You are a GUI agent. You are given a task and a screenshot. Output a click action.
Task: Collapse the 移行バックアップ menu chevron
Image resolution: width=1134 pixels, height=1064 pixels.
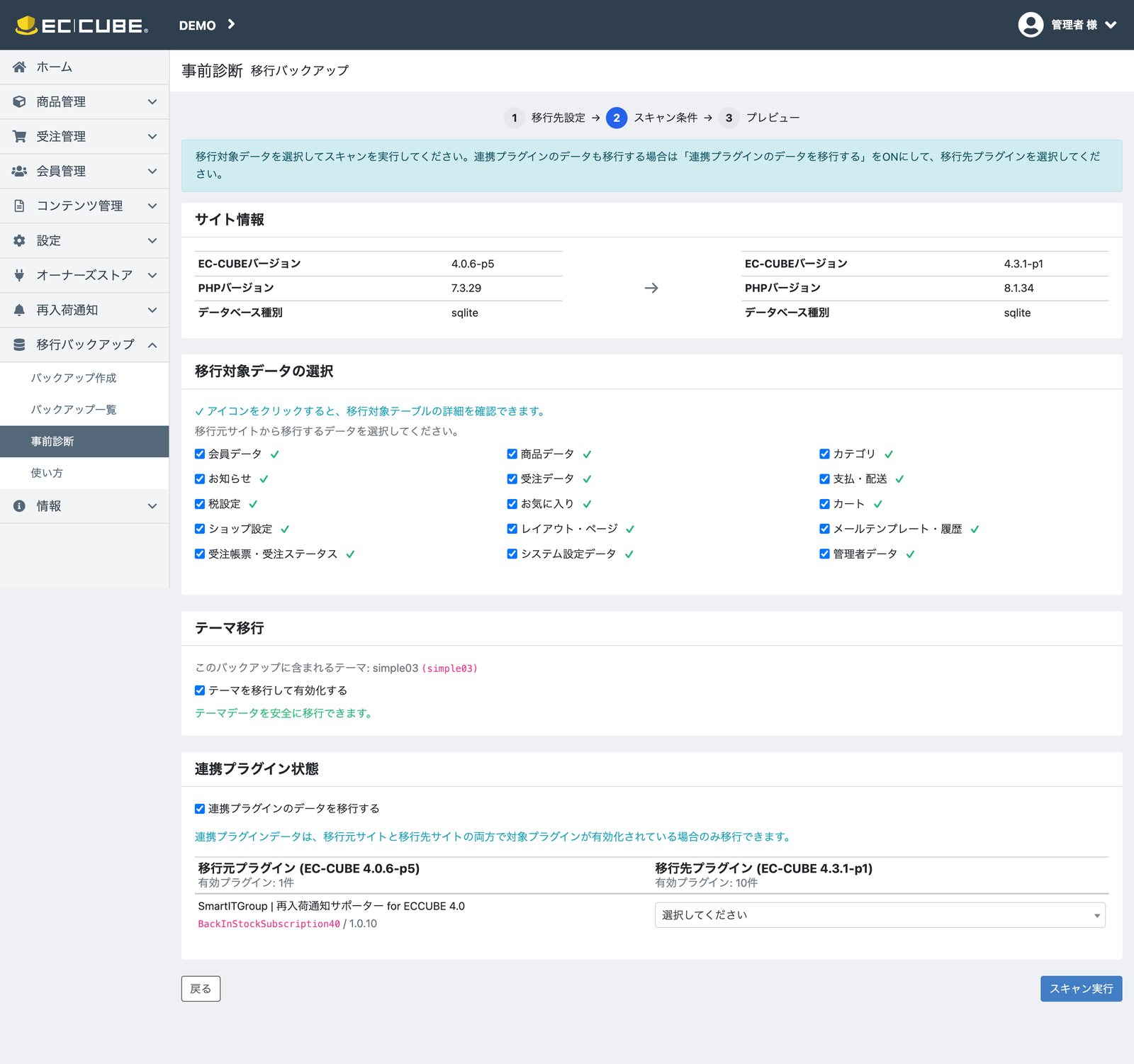coord(152,345)
